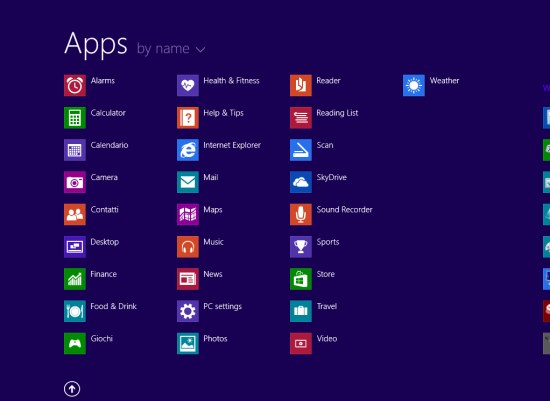
Task: Open the Reader app icon
Action: click(301, 85)
